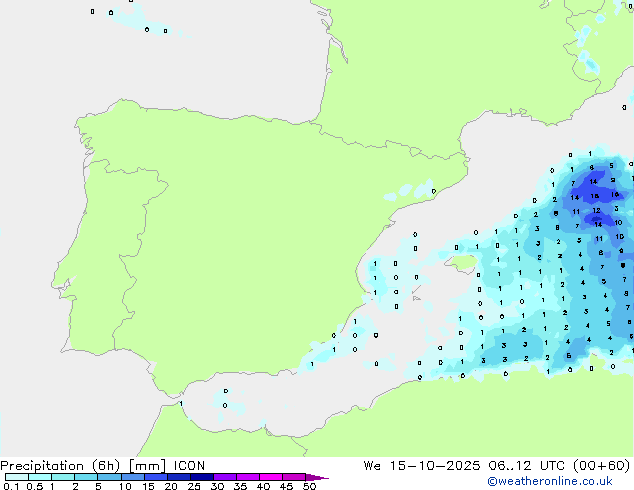The width and height of the screenshot is (634, 490).
Task: Click the 0.1–0.5 mm palest legend swatch
Action: pos(17,477)
